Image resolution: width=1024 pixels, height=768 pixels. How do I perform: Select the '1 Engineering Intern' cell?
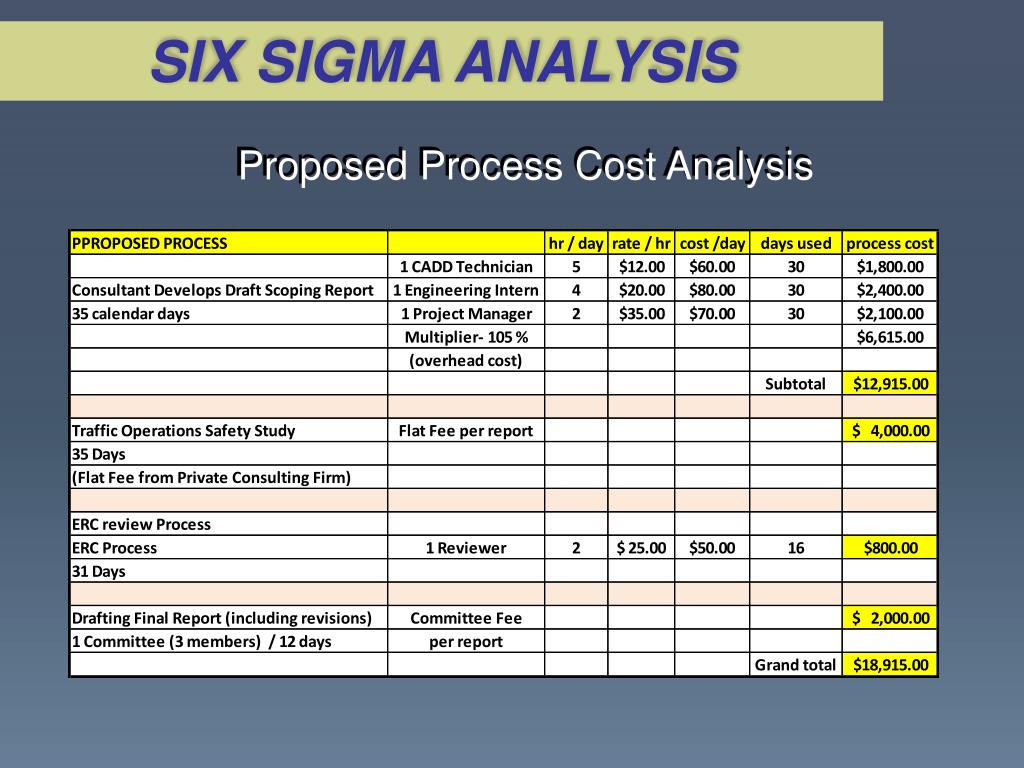click(466, 290)
